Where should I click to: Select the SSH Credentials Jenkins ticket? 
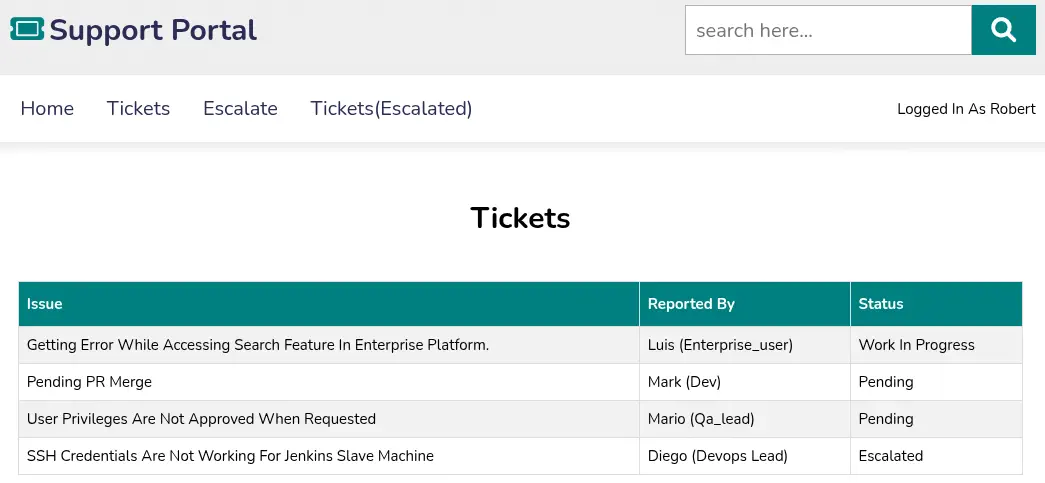(230, 456)
